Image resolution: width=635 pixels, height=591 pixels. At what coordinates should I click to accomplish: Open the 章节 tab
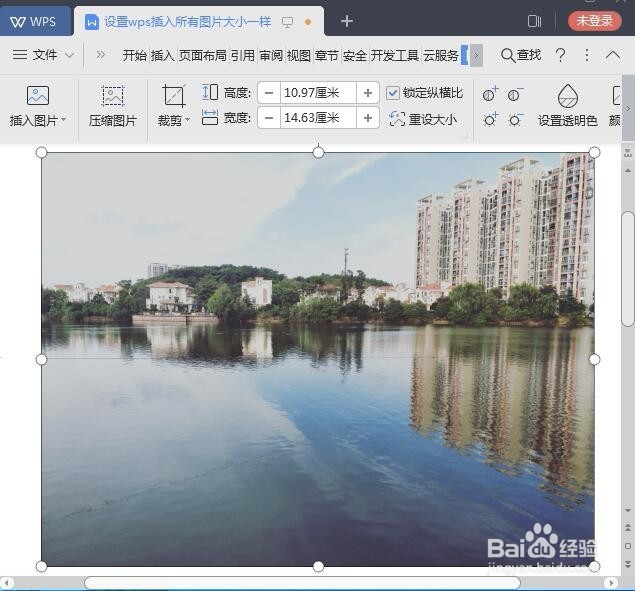[326, 55]
